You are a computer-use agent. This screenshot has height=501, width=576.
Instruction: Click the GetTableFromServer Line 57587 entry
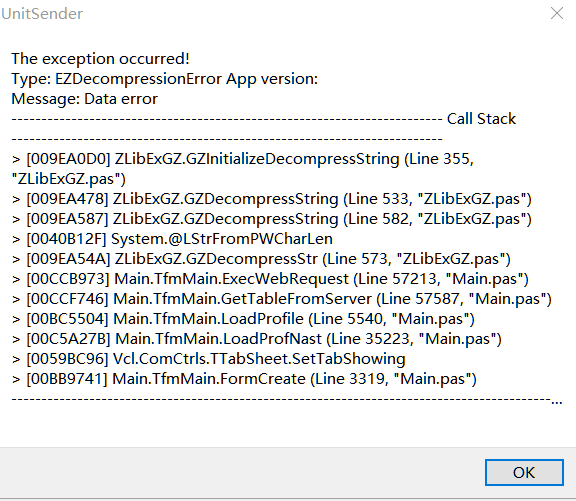(x=282, y=299)
